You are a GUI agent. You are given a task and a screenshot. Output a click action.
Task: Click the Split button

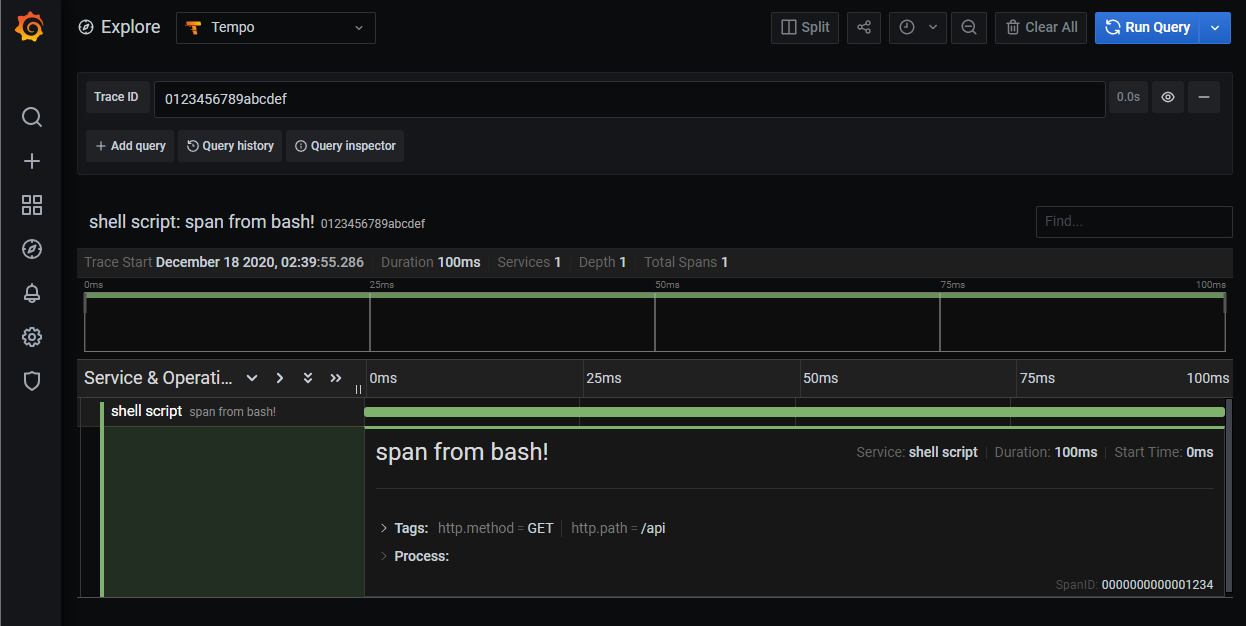pyautogui.click(x=805, y=28)
